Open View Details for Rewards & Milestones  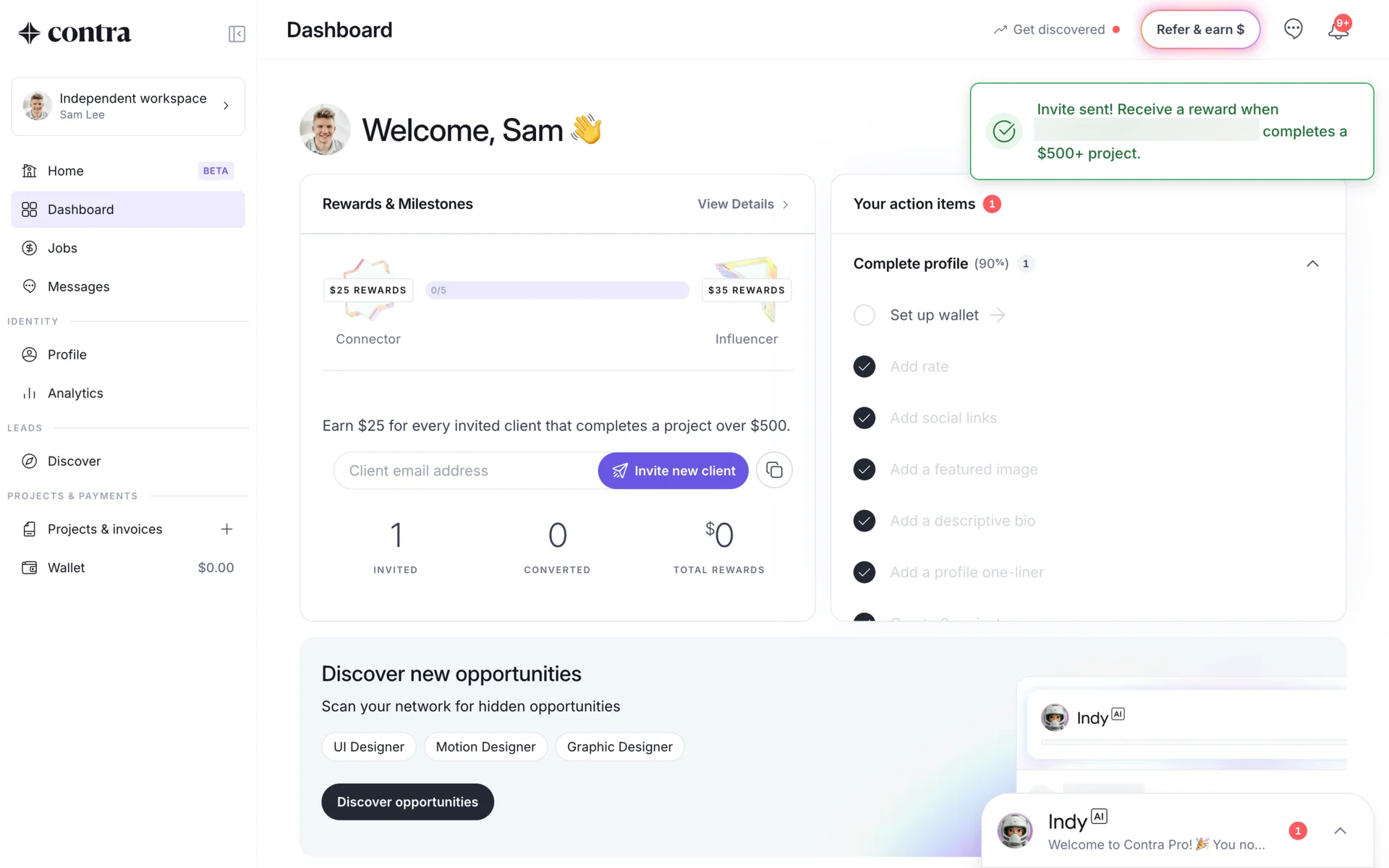point(743,204)
